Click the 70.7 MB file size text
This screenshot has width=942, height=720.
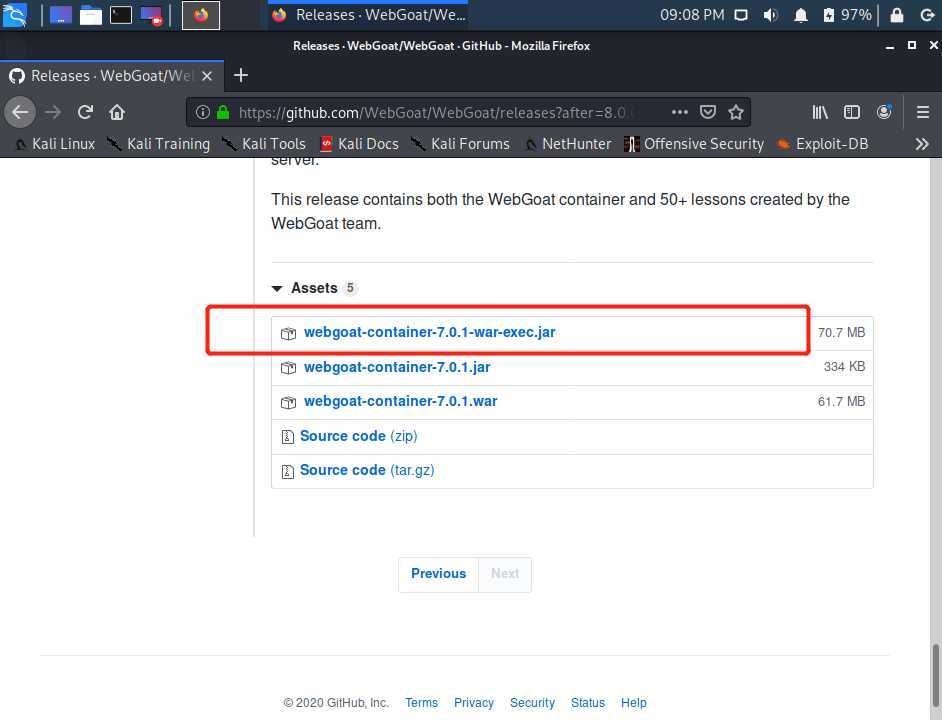click(841, 332)
